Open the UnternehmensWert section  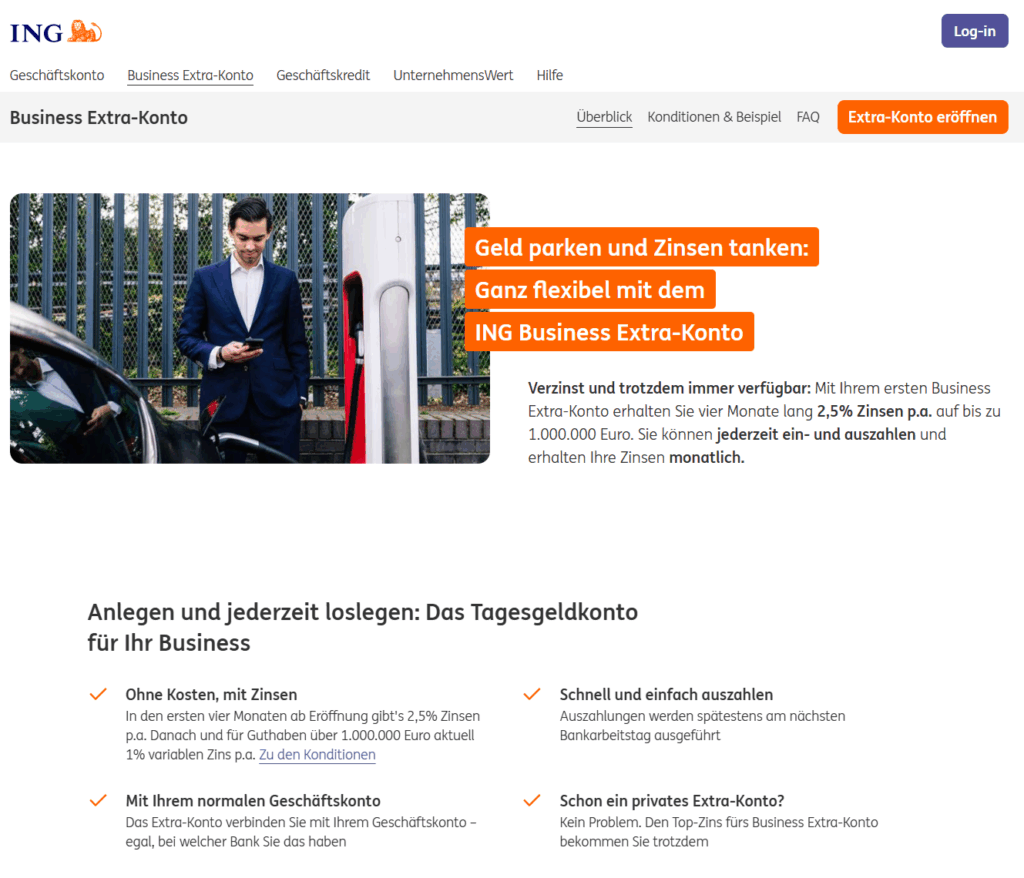point(453,75)
